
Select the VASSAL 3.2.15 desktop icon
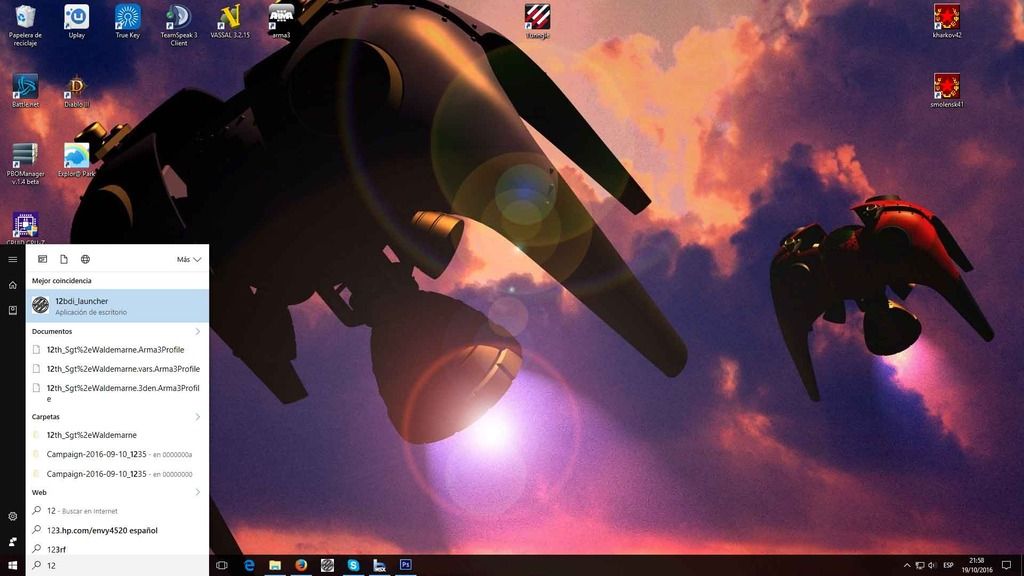(230, 22)
